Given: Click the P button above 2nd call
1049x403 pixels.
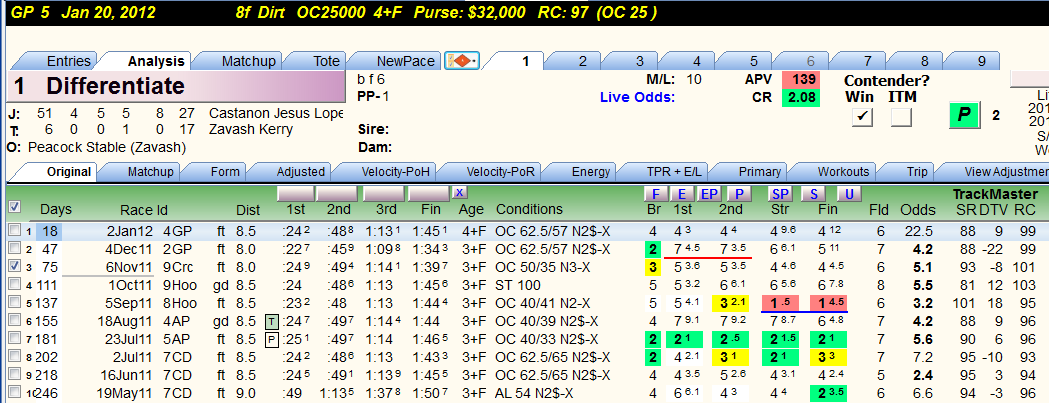Looking at the screenshot, I should [738, 194].
